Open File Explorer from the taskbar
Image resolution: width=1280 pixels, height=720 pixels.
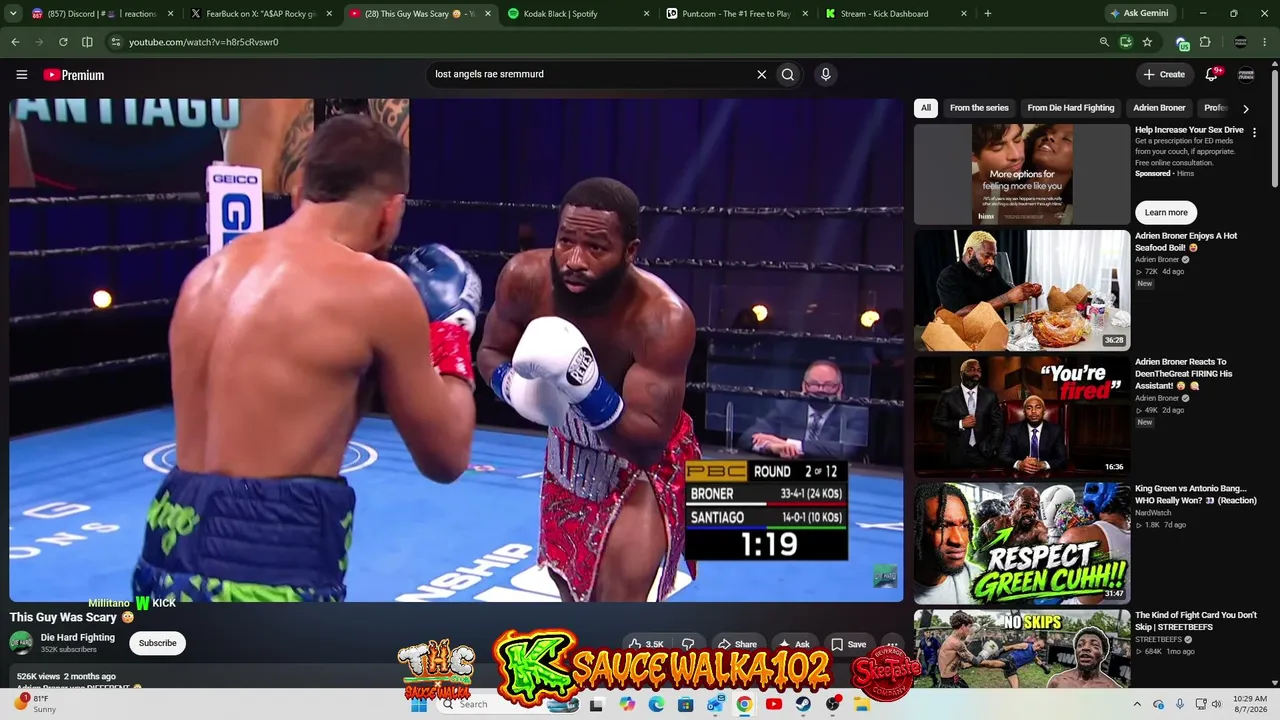(x=862, y=704)
